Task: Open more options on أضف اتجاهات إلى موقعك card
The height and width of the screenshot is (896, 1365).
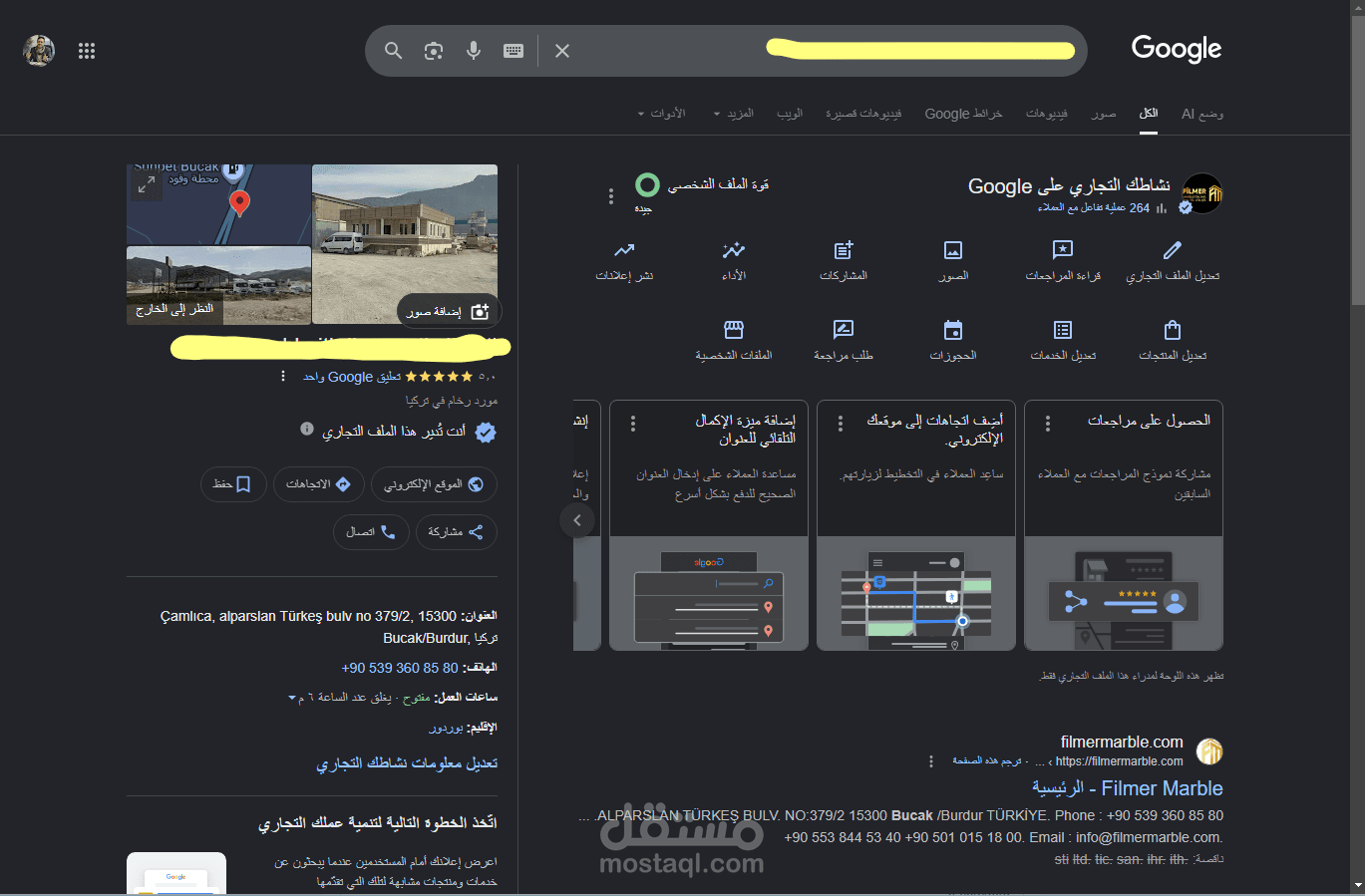Action: (841, 424)
